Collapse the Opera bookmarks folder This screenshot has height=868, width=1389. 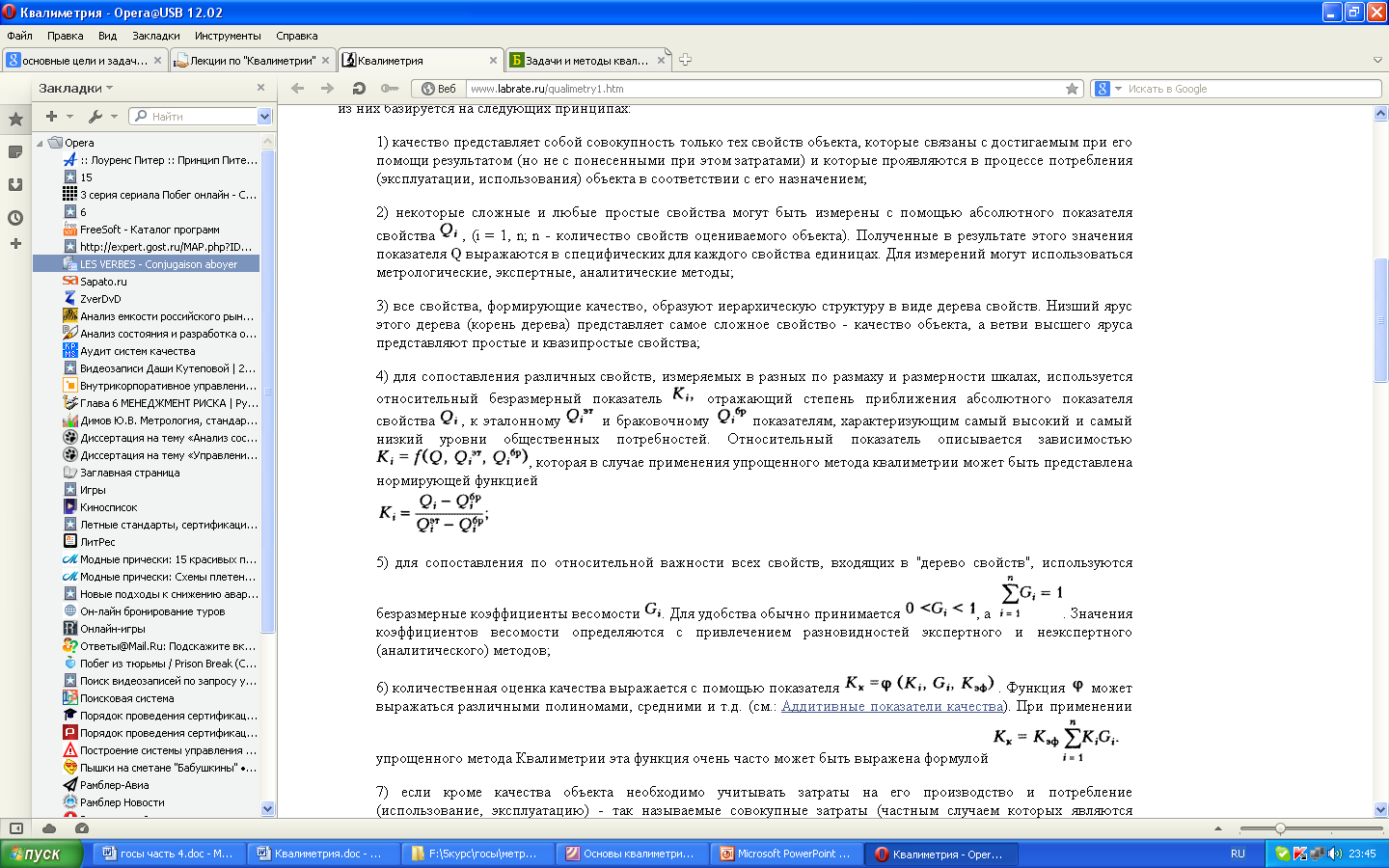point(40,143)
